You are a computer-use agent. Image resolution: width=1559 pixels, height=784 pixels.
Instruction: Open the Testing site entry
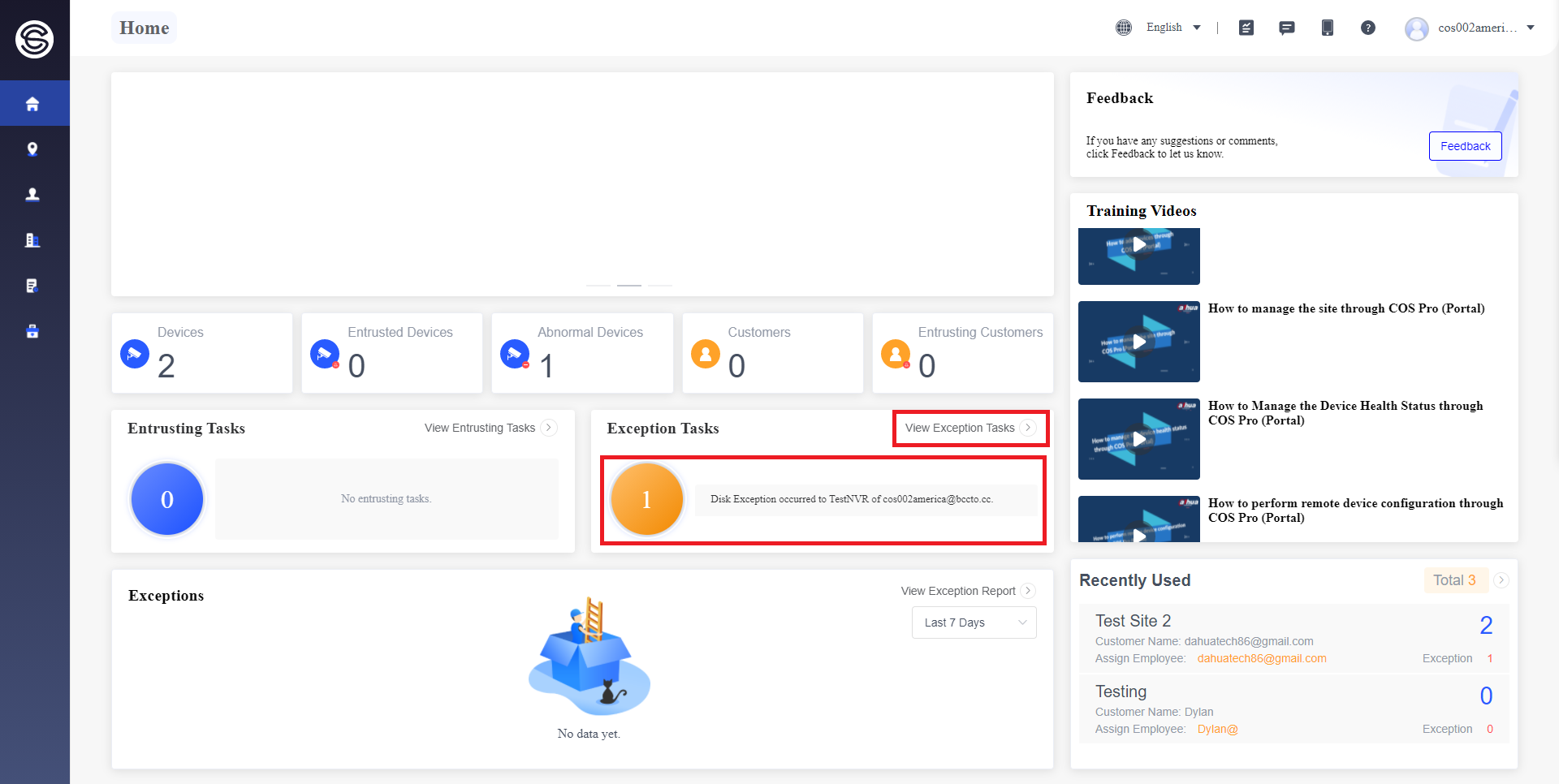pos(1294,709)
